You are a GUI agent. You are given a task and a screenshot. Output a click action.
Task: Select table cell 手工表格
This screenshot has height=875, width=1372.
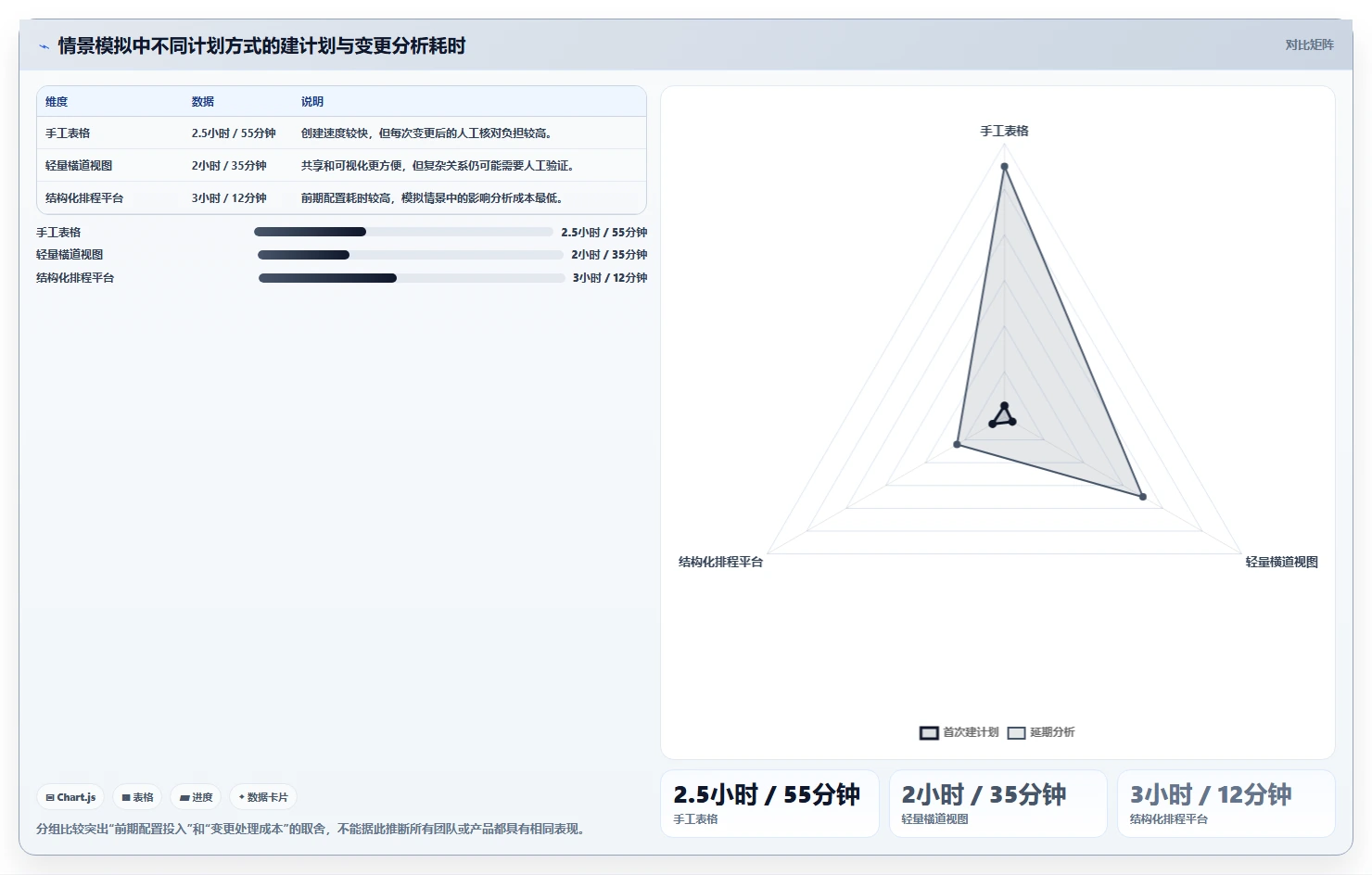(x=68, y=133)
